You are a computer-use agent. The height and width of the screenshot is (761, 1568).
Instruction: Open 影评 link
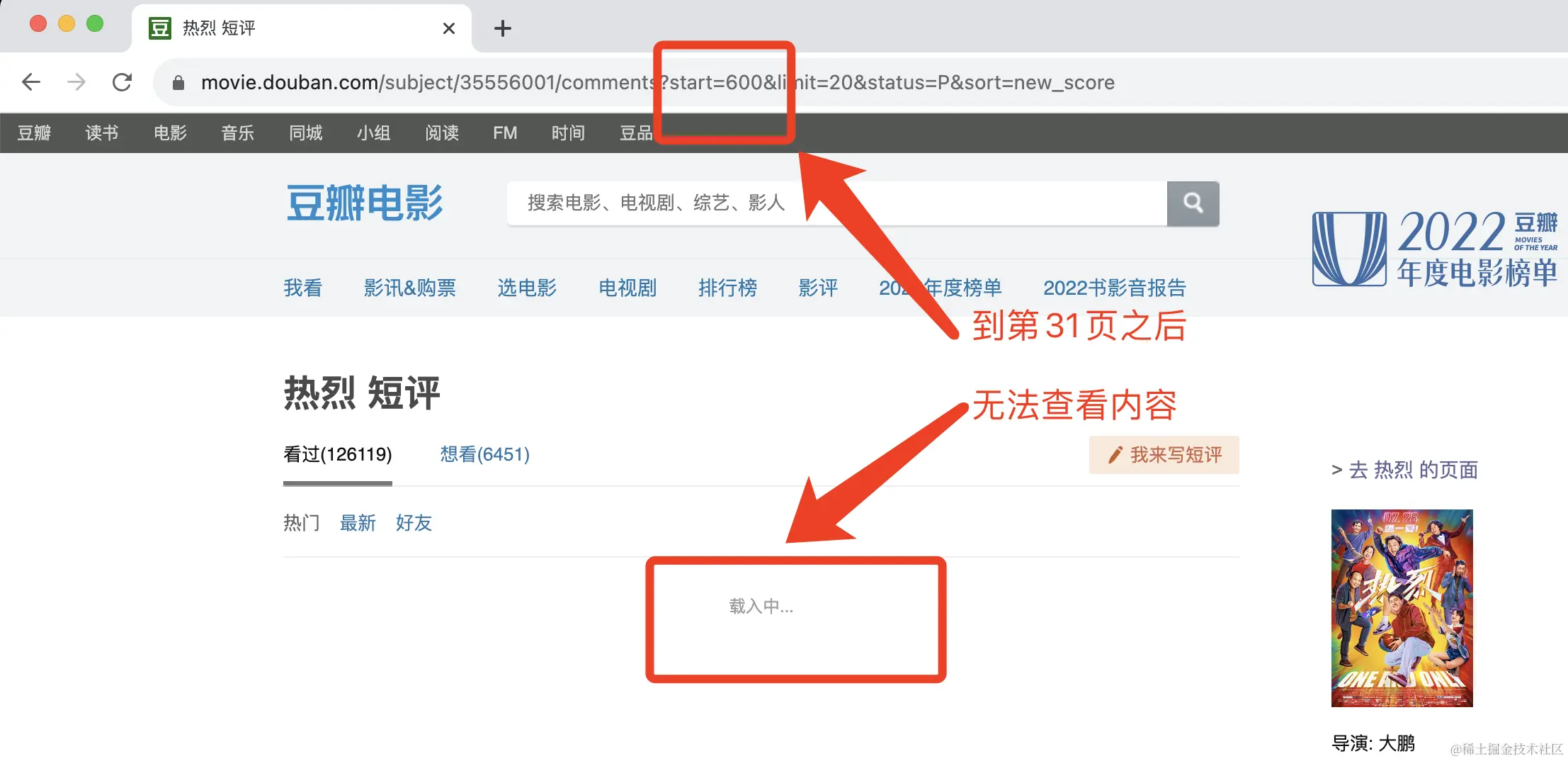point(818,288)
